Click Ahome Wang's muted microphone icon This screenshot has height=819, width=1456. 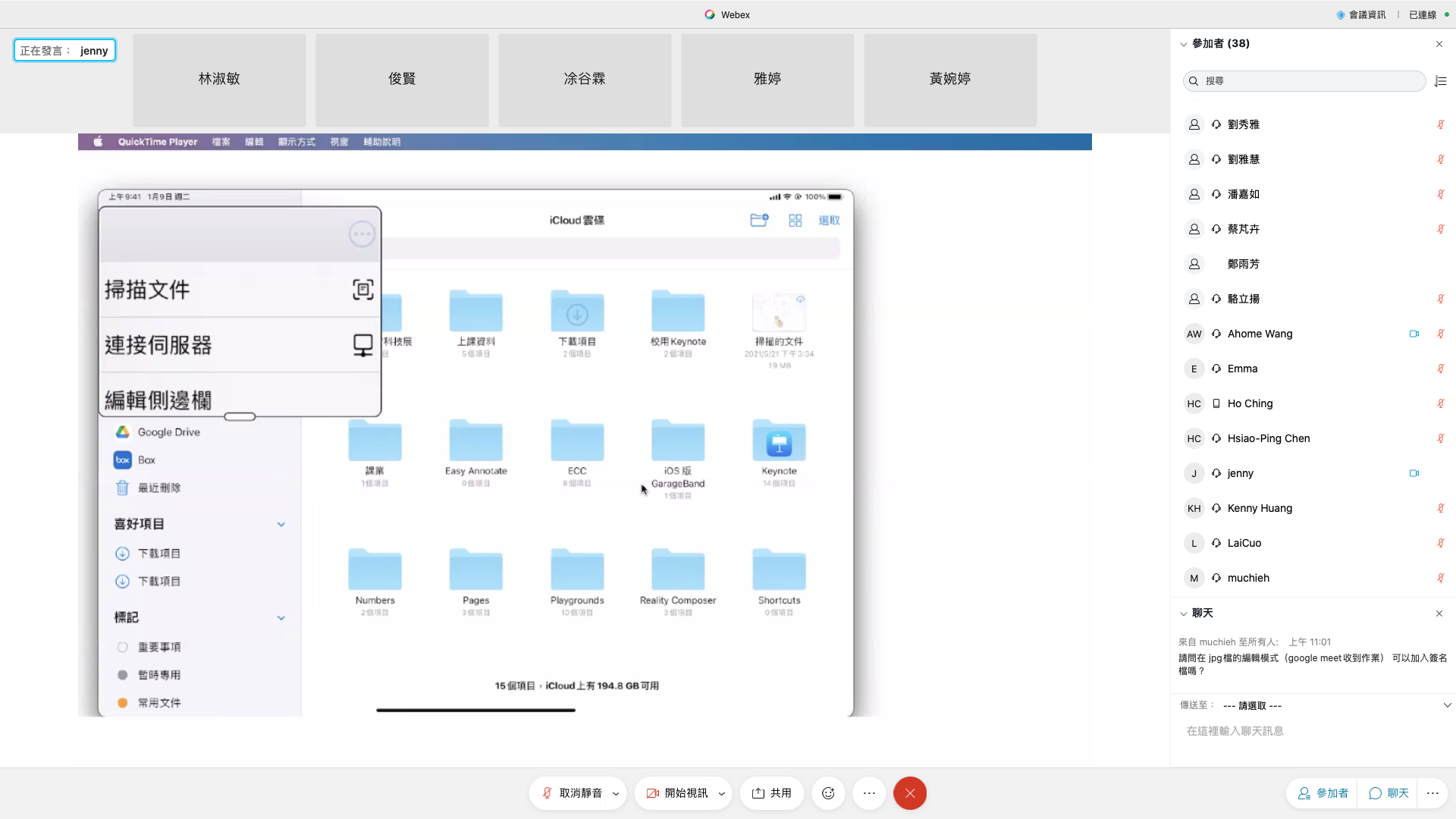[1440, 334]
